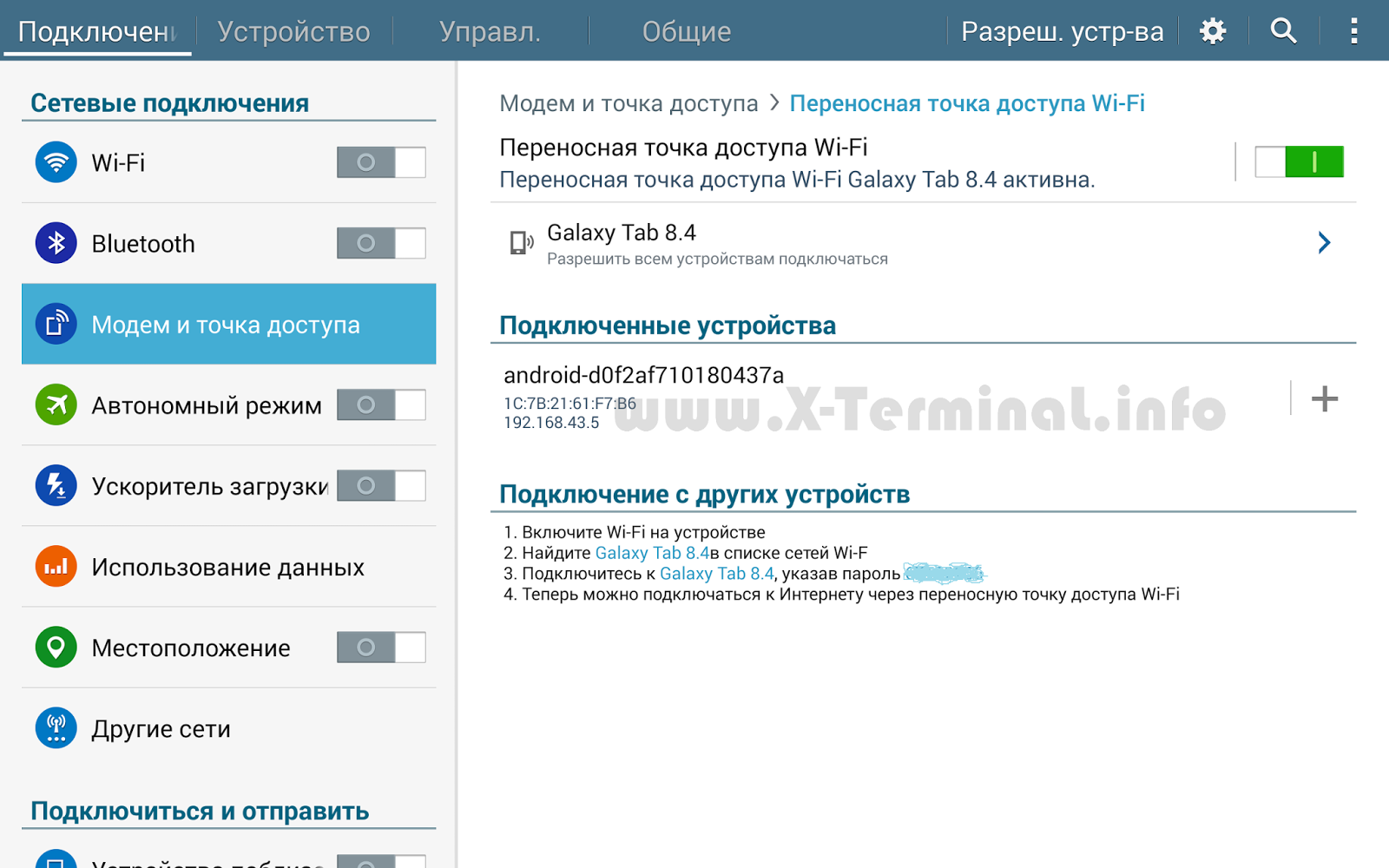Viewport: 1389px width, 868px height.
Task: Select device android-d0f2af710180437a
Action: [643, 375]
